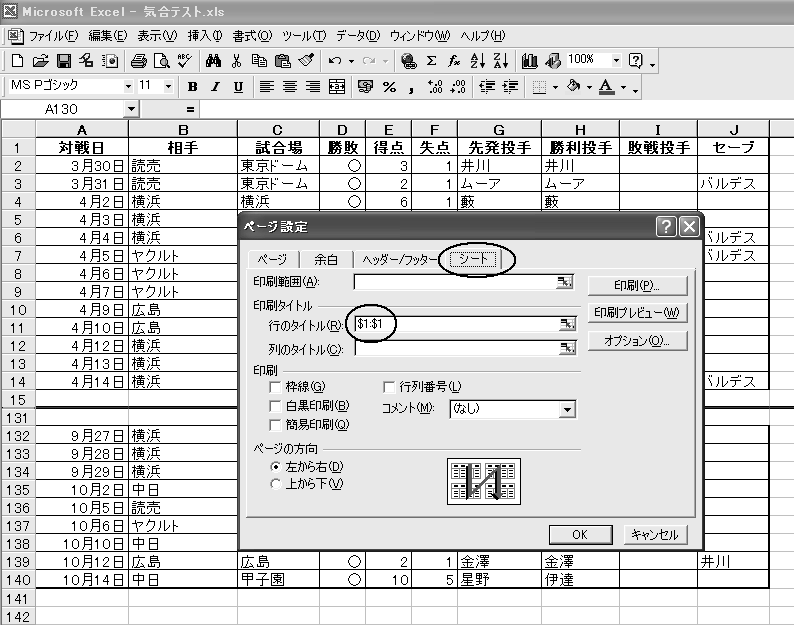Click the 印刷プレビュー button
This screenshot has height=625, width=794.
click(x=637, y=313)
